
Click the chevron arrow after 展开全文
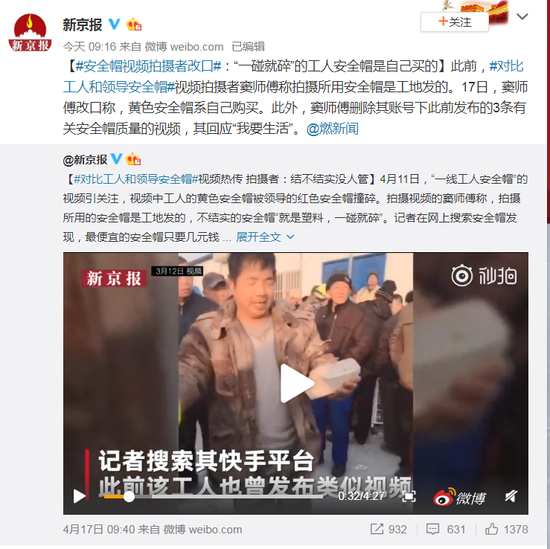tap(290, 237)
